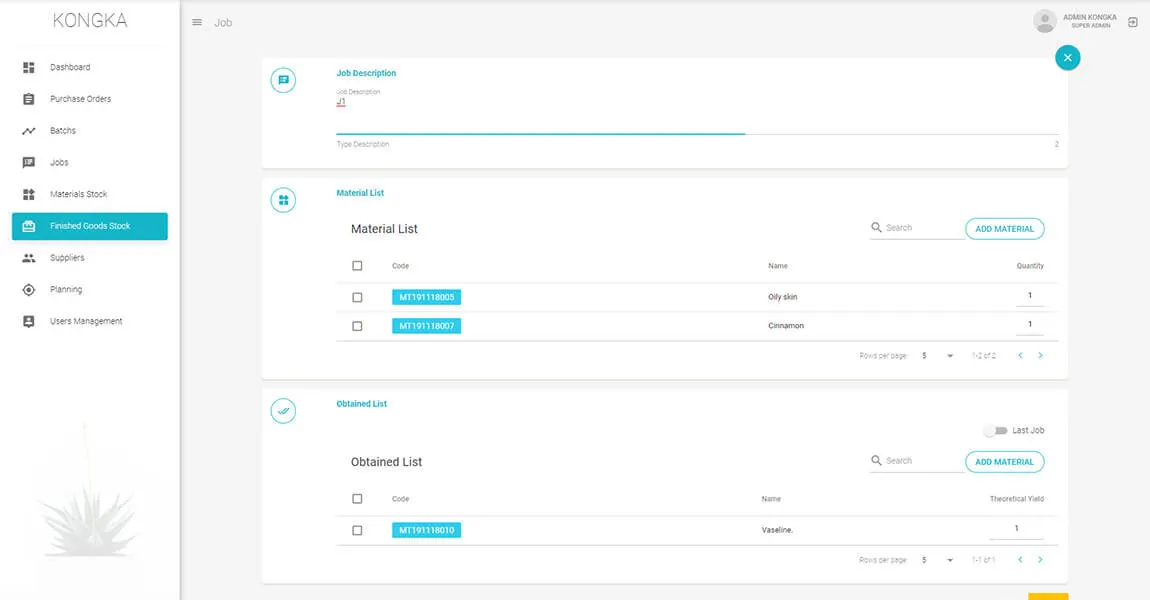Click the Obtained List checkmark step icon
1150x600 pixels.
pos(283,411)
